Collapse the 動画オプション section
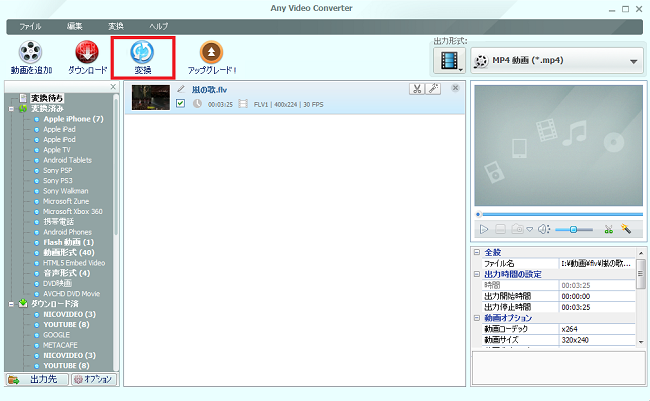 point(477,318)
